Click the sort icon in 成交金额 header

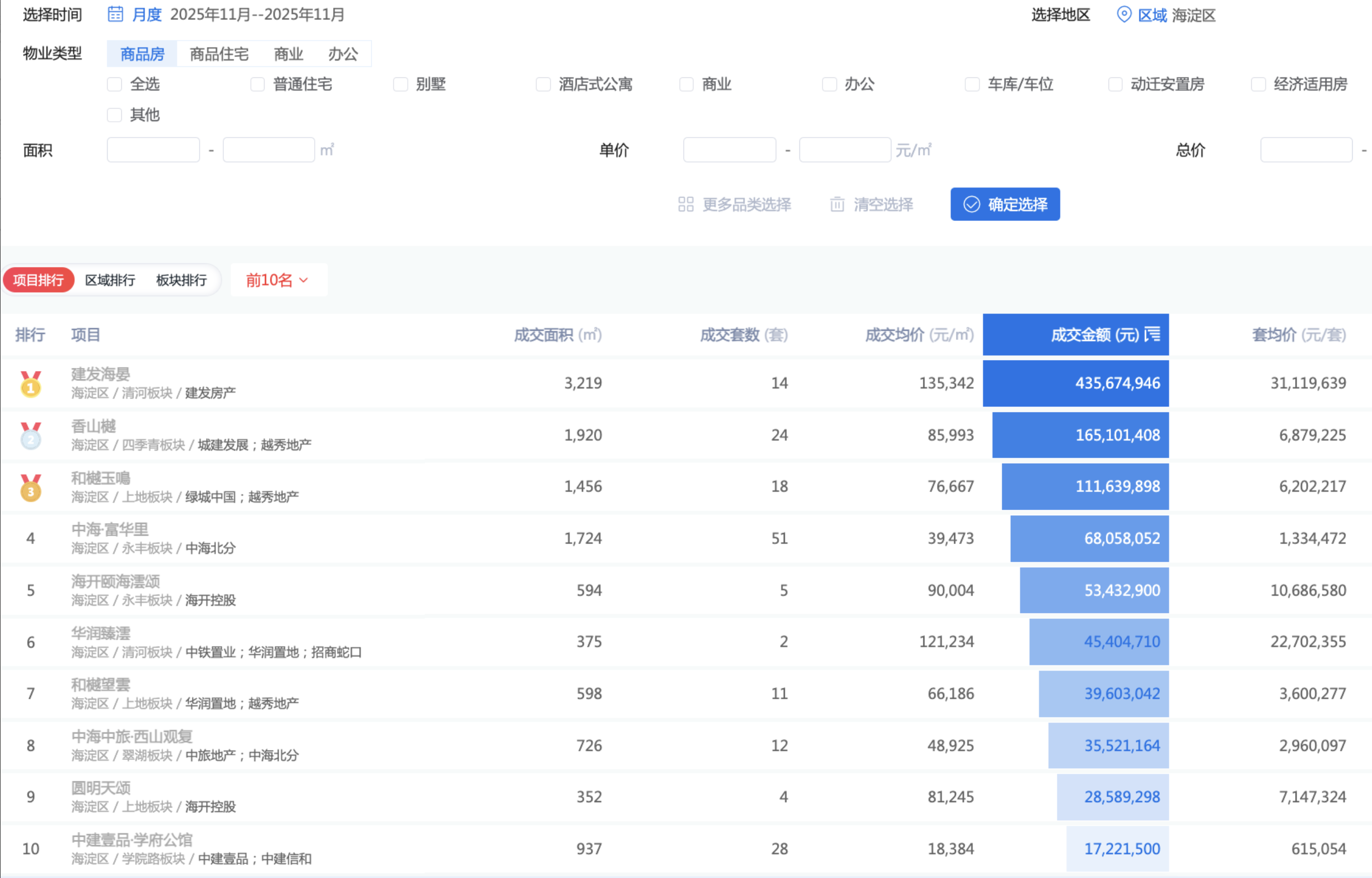pyautogui.click(x=1152, y=334)
